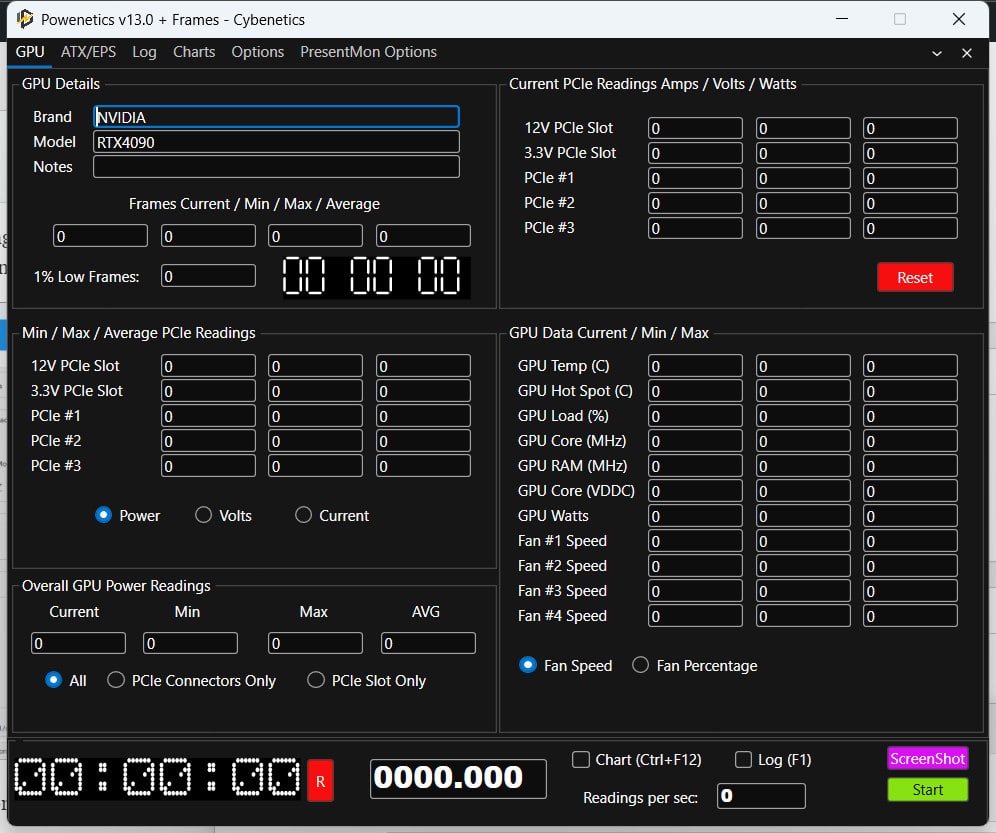Click the Fan #1 Speed current field
996x833 pixels.
[x=696, y=541]
